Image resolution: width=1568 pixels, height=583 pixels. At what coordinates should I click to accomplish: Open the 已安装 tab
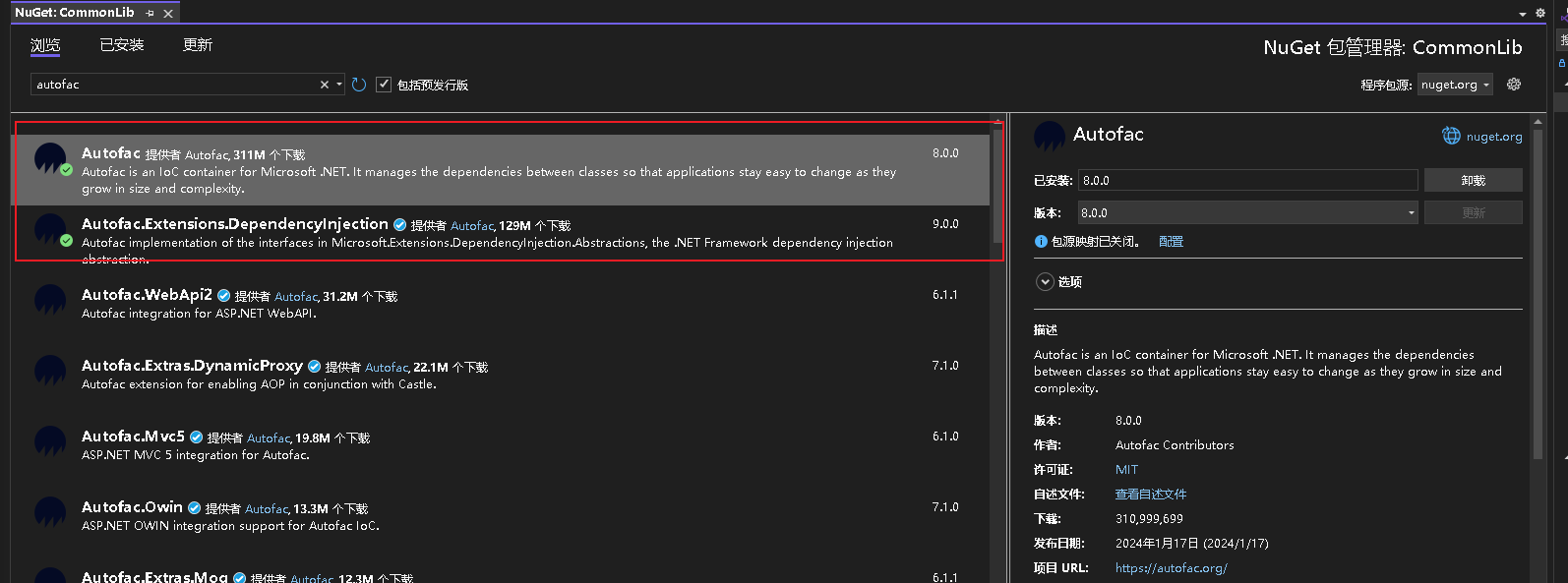(x=122, y=45)
